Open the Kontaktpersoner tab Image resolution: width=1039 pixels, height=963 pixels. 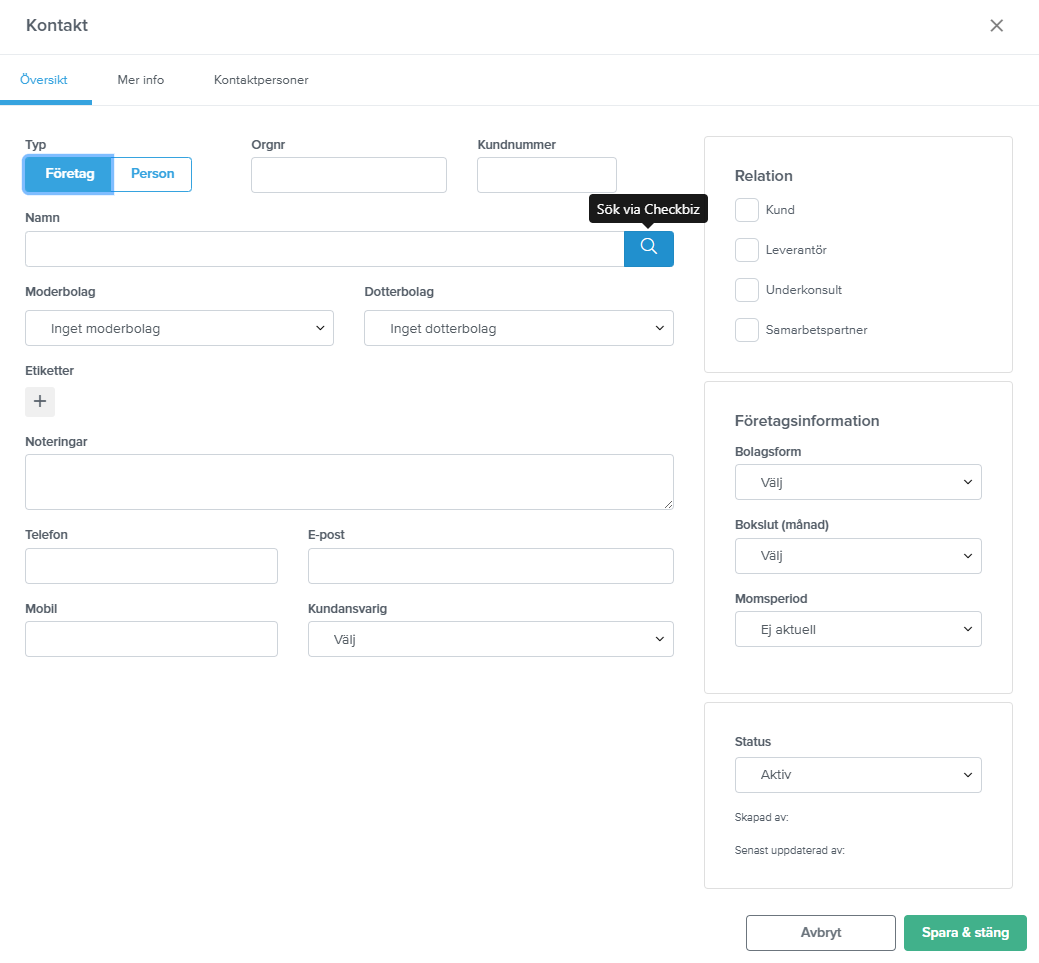[261, 80]
